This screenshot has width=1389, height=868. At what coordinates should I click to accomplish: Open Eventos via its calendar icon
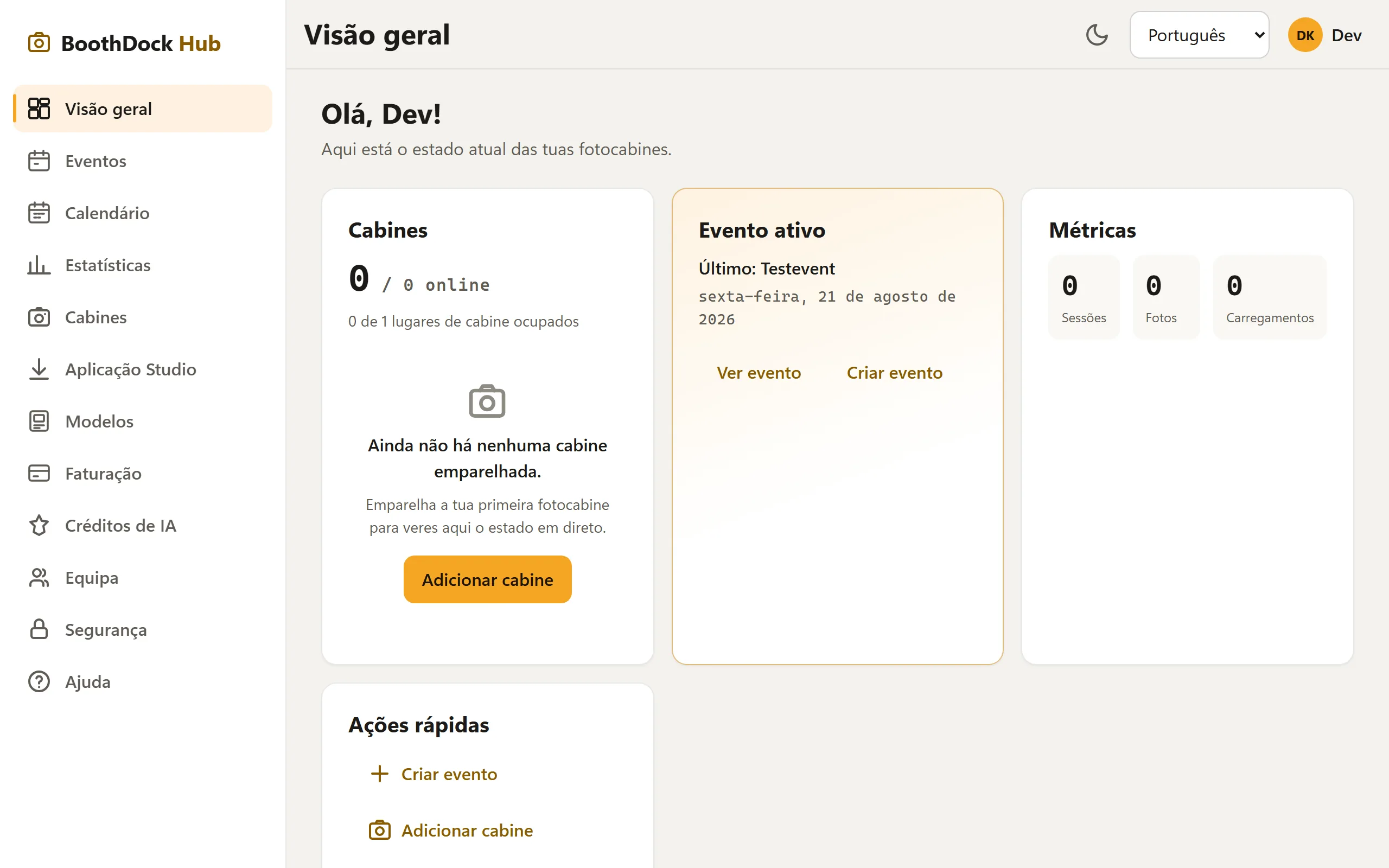click(39, 161)
